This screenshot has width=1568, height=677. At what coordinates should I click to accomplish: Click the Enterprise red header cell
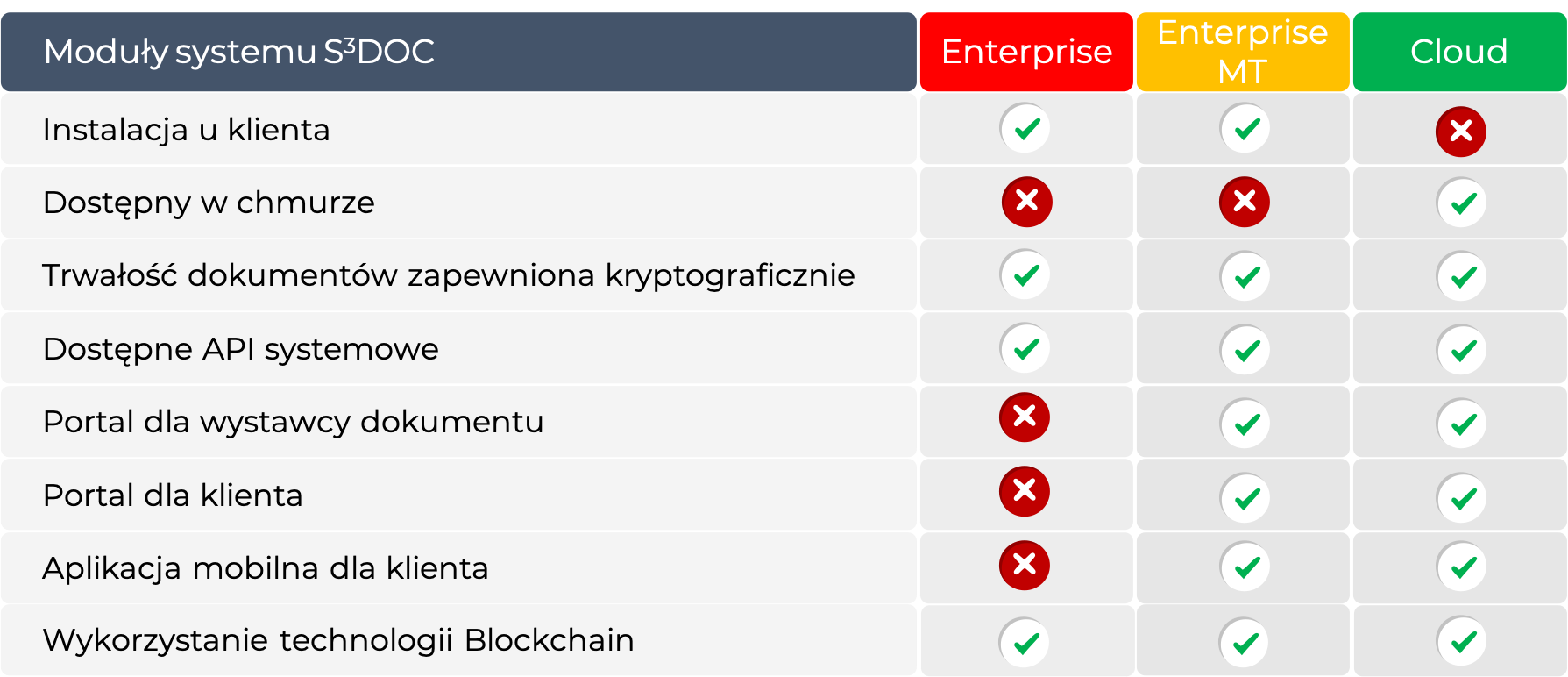click(x=1026, y=52)
